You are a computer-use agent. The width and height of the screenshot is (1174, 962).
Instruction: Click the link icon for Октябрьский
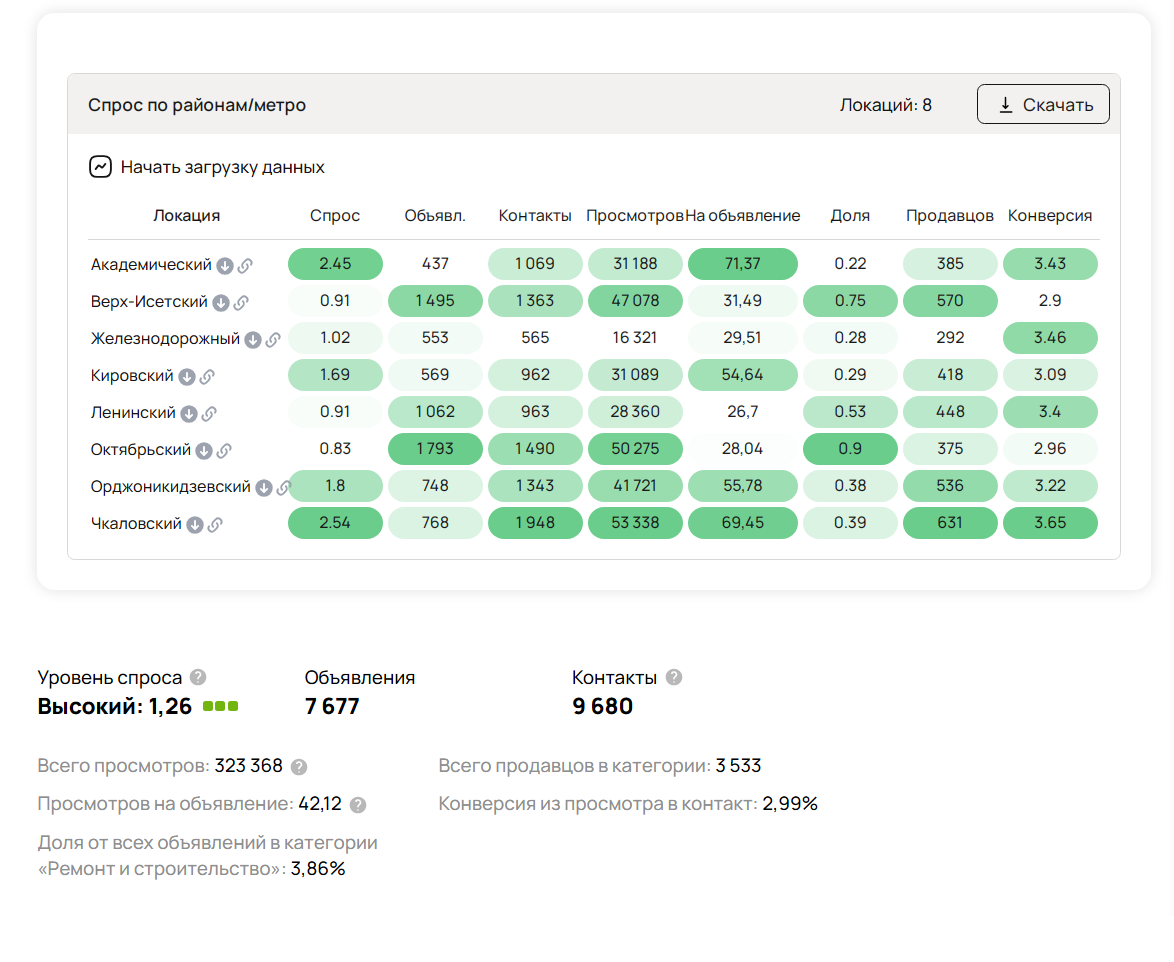(x=224, y=450)
